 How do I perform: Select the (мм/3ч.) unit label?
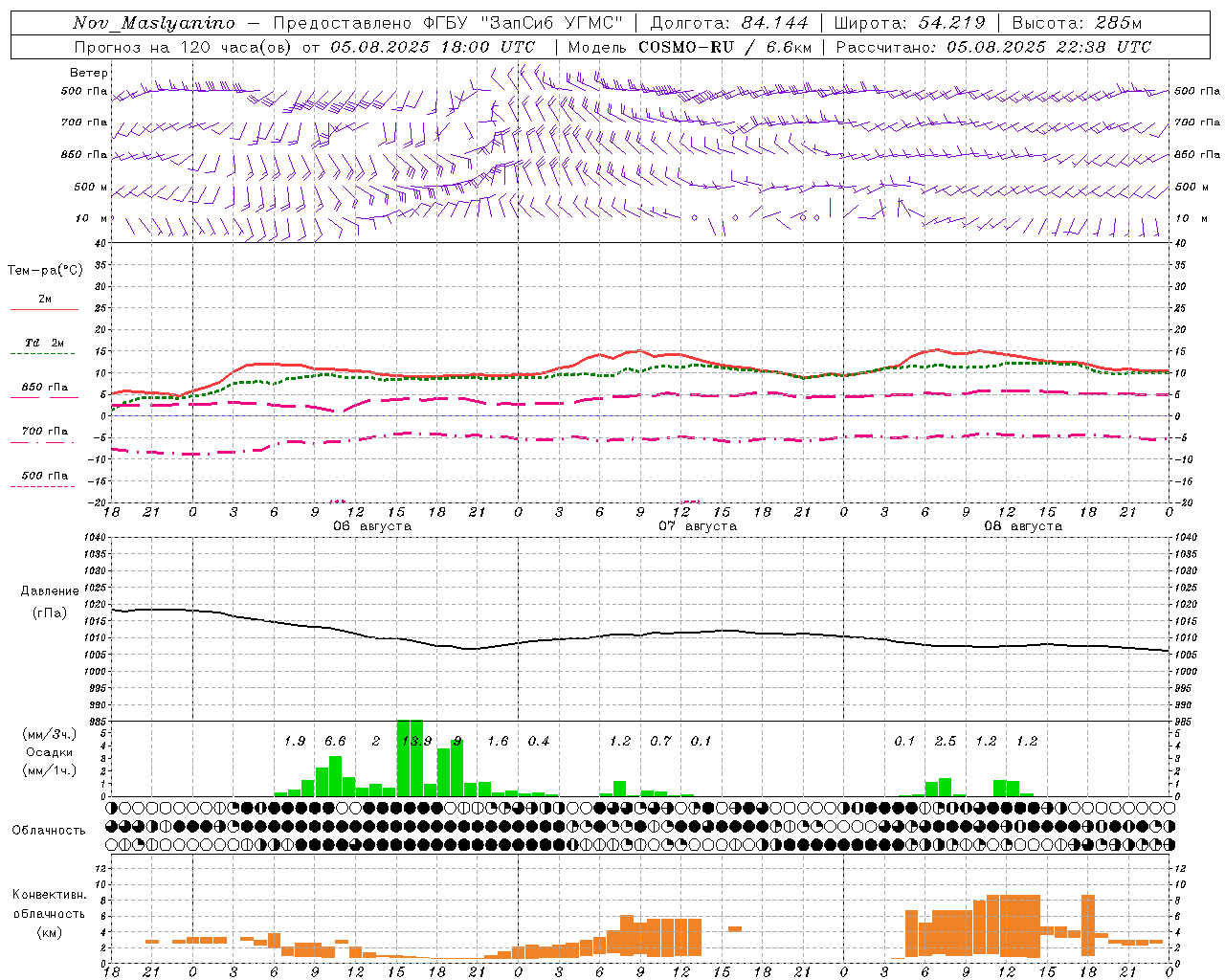tap(50, 735)
